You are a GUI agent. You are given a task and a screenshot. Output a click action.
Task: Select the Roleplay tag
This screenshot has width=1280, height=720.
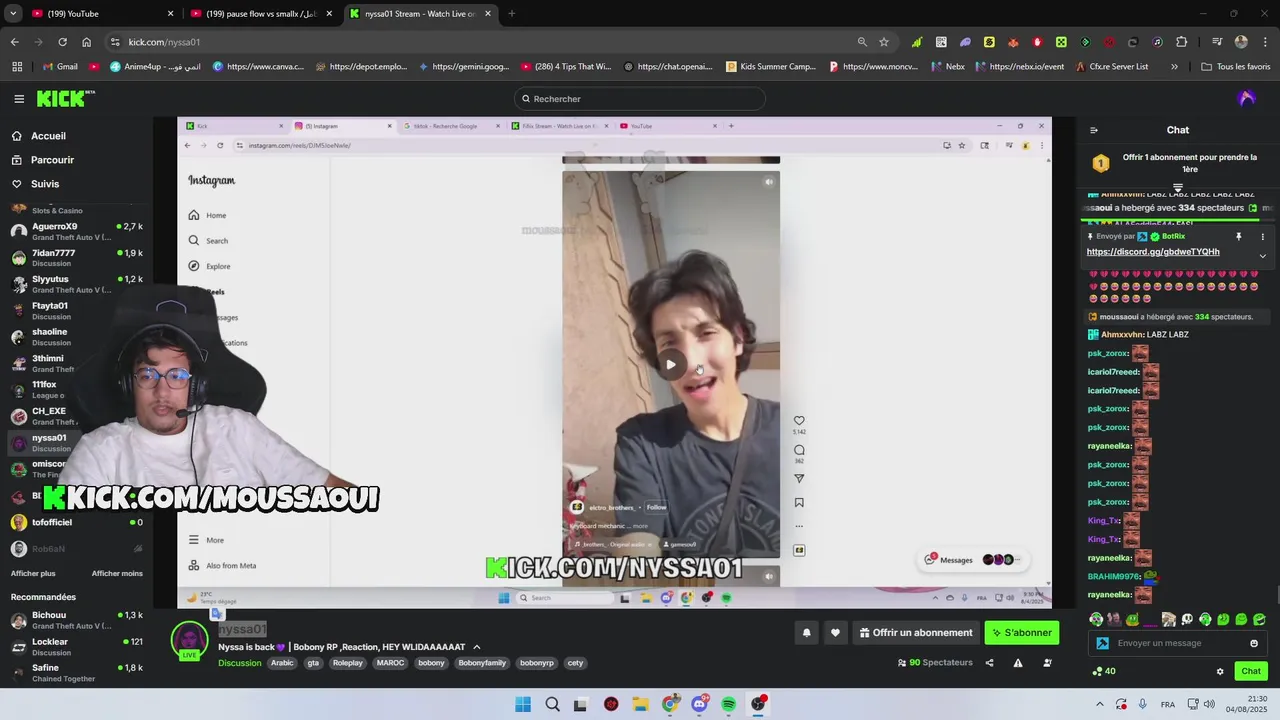pos(348,663)
